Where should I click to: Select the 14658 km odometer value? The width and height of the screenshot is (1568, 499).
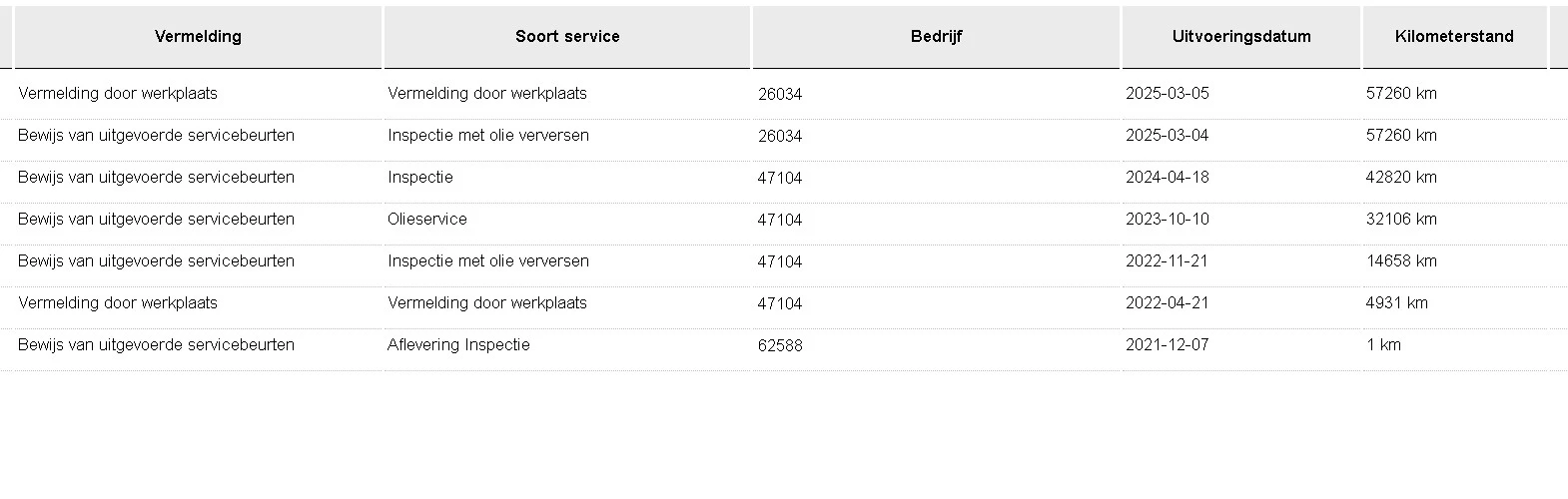click(x=1401, y=261)
